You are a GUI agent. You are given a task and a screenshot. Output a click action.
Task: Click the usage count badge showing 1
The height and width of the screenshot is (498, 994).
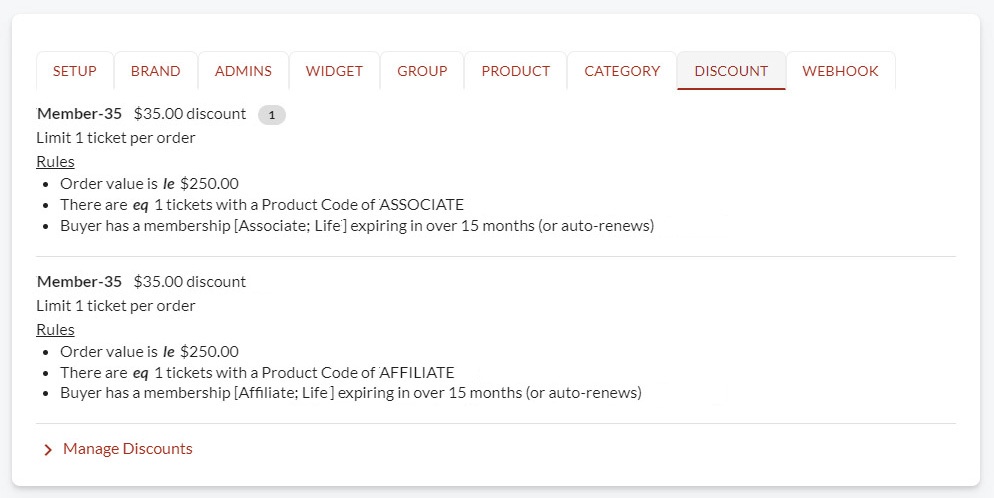272,115
